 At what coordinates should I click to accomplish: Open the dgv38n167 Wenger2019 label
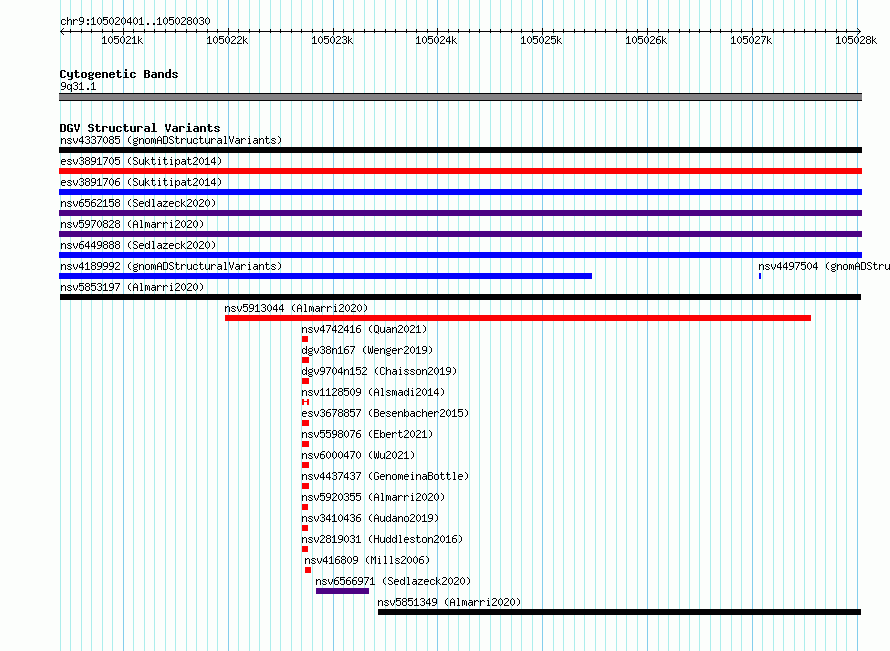(x=367, y=350)
